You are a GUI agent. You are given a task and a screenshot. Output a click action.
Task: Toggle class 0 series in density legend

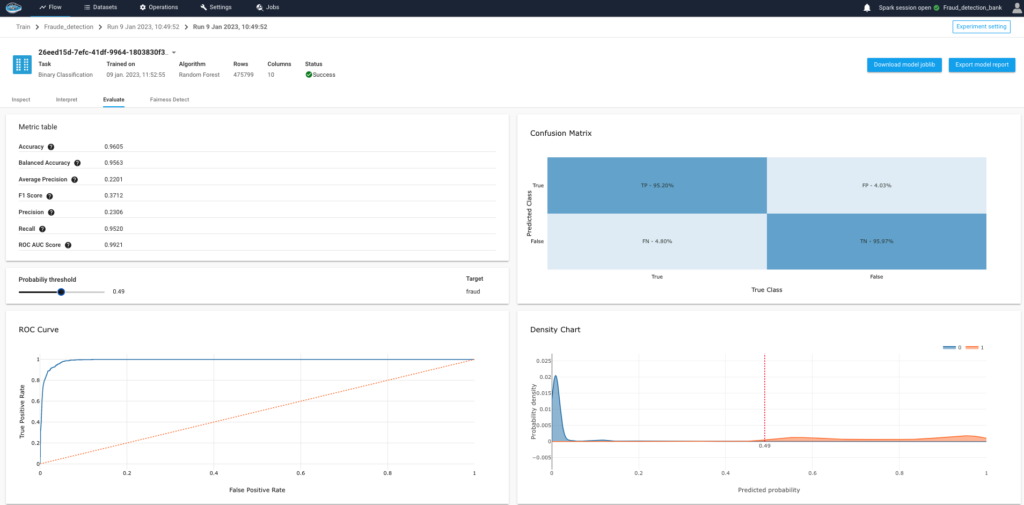[x=953, y=346]
